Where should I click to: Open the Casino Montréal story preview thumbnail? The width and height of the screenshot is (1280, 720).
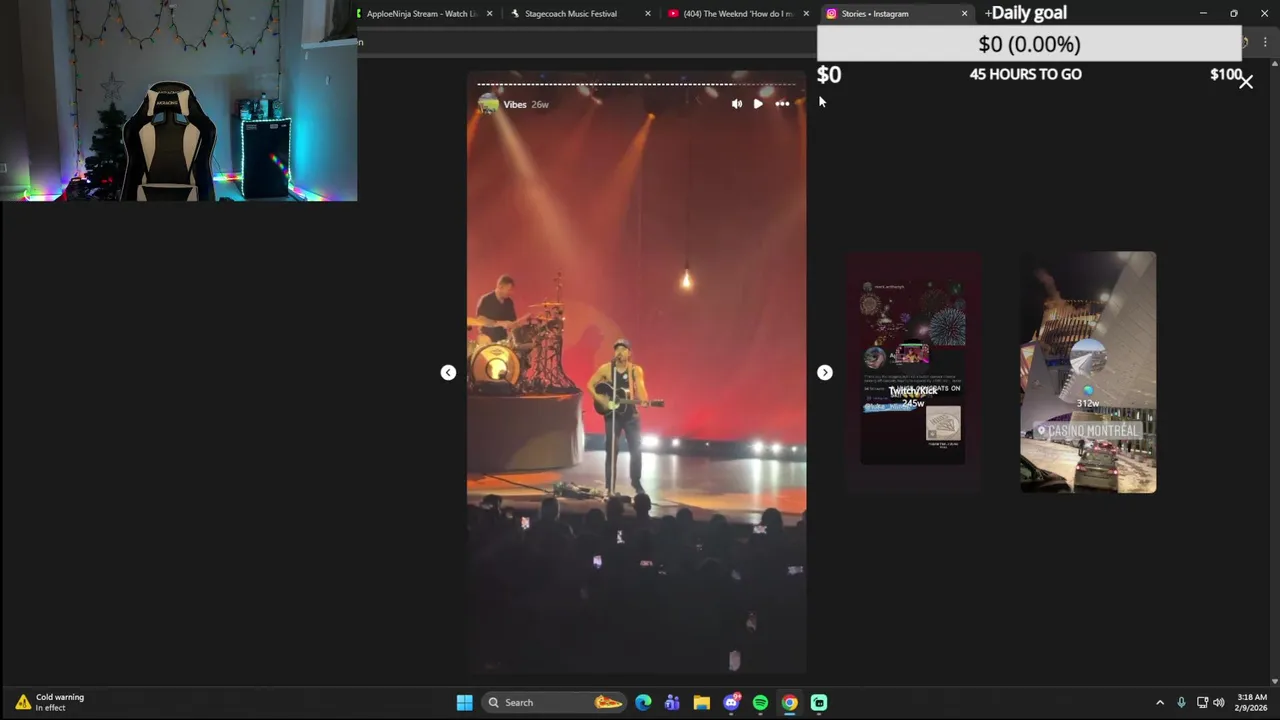pos(1088,372)
